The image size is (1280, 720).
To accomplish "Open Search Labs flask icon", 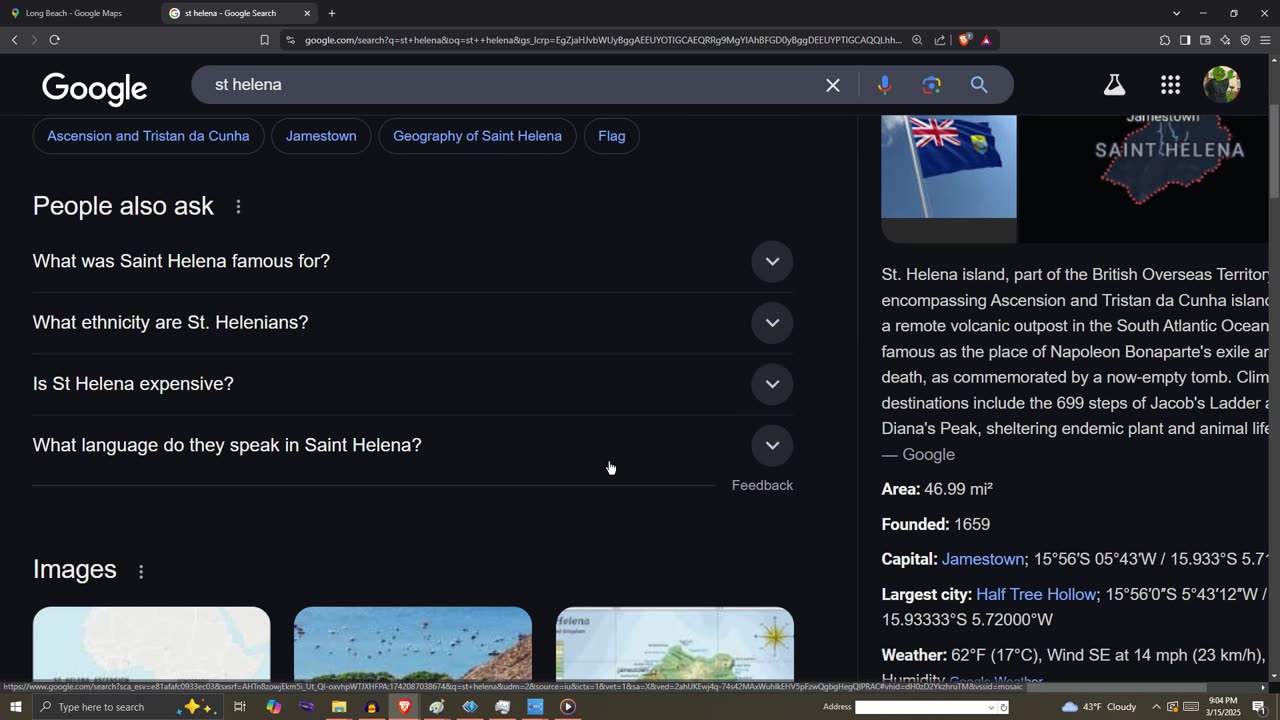I will click(x=1114, y=85).
